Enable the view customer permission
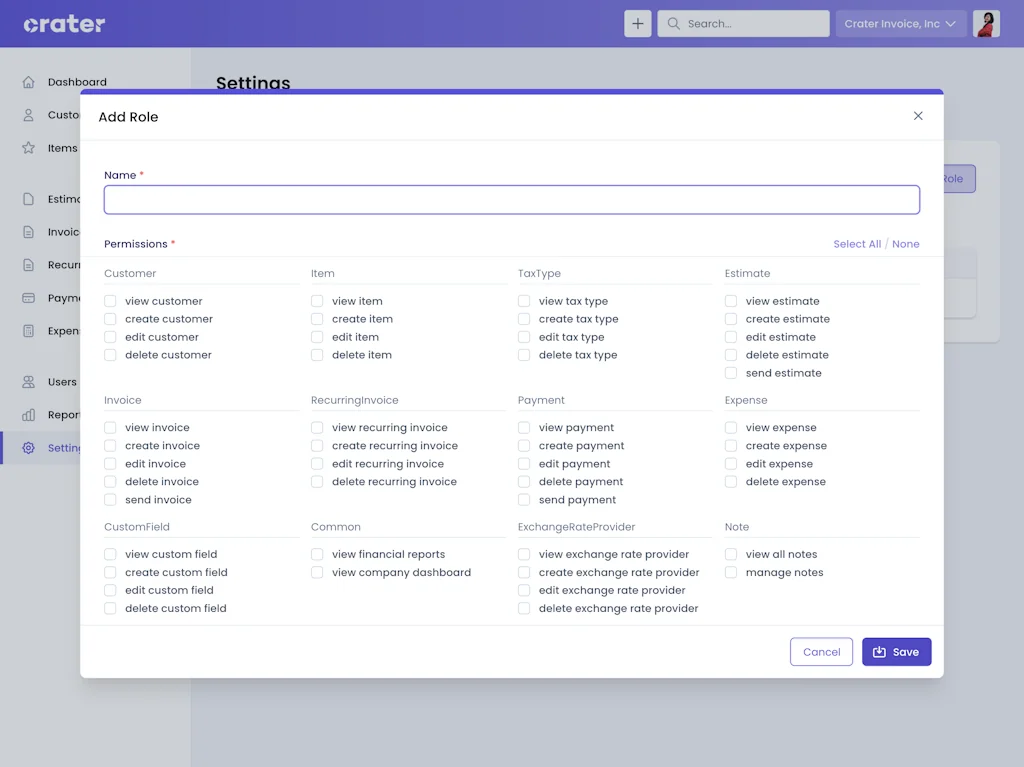 click(x=110, y=301)
